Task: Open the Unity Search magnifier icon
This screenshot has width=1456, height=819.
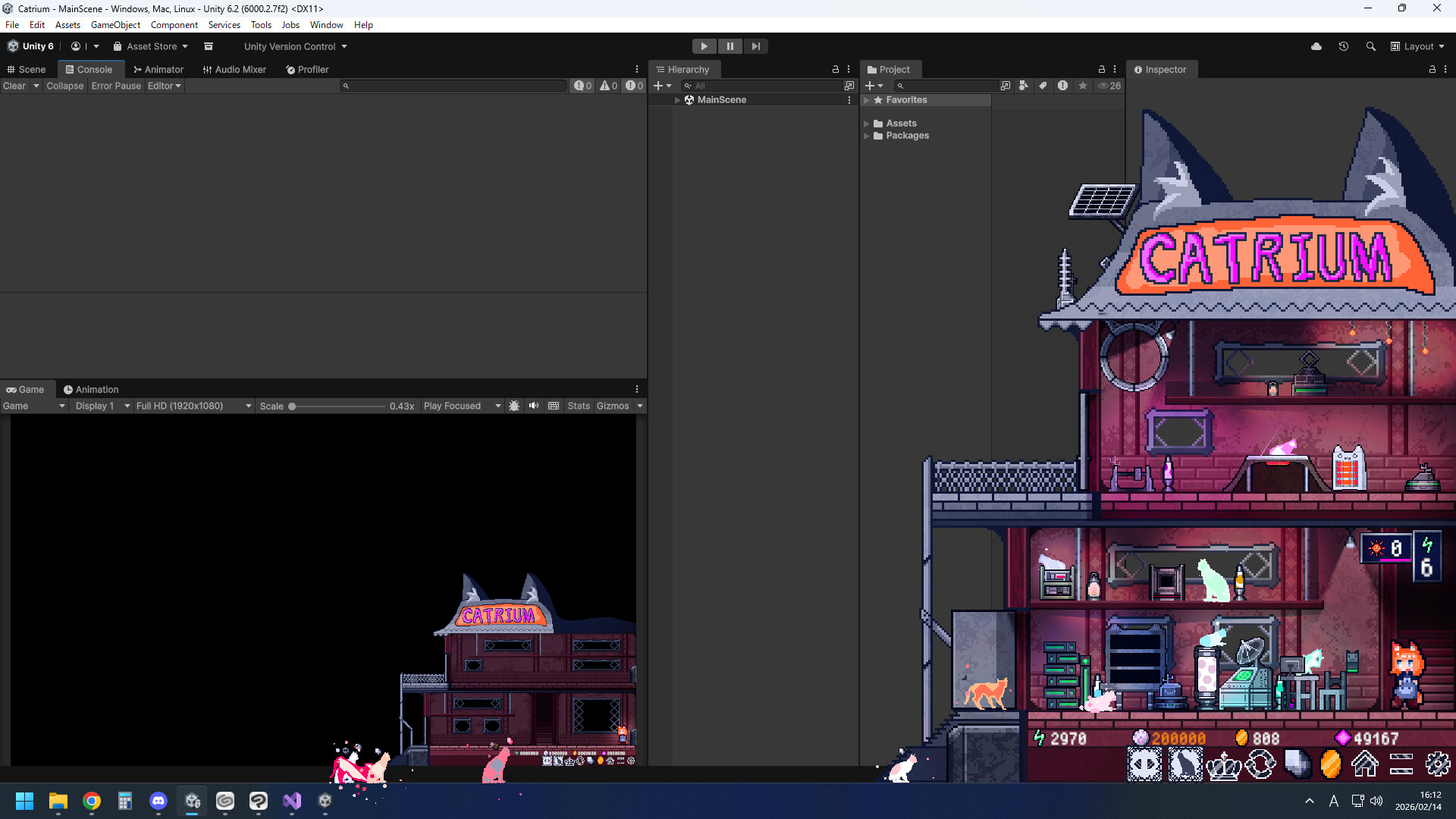Action: click(1370, 46)
